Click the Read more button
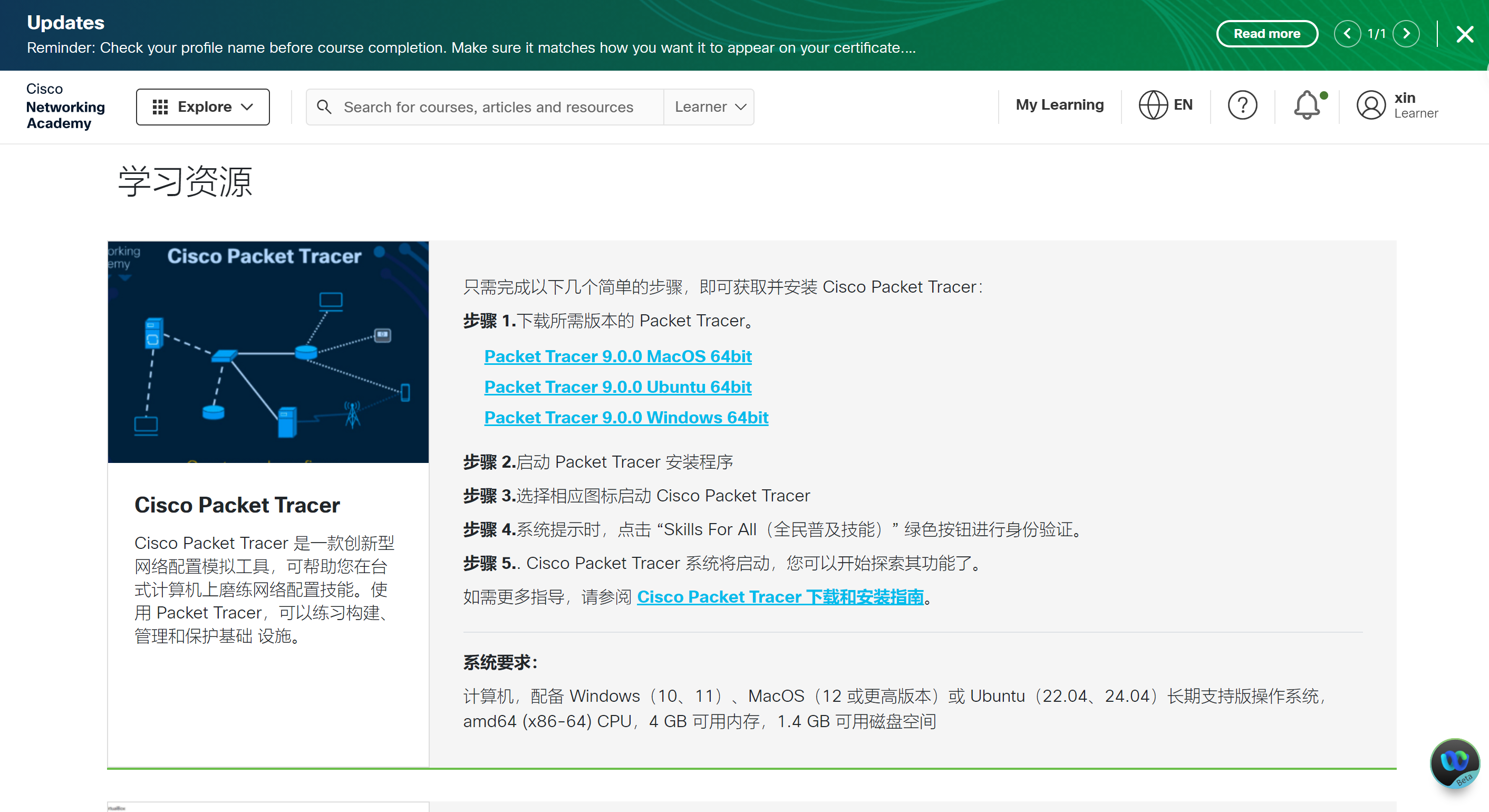 (x=1266, y=34)
